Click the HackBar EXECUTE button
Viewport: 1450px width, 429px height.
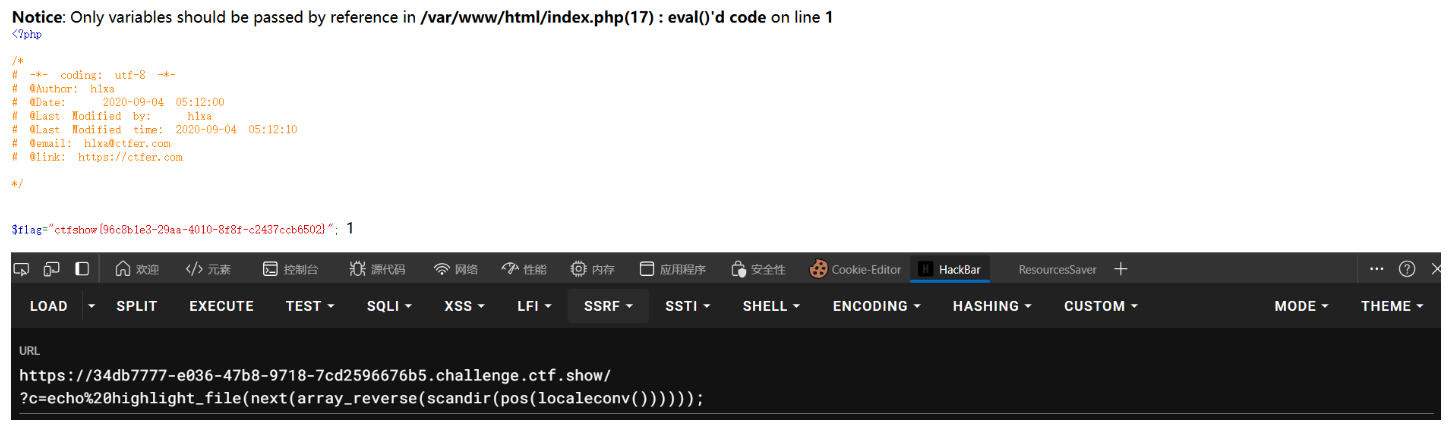[221, 306]
